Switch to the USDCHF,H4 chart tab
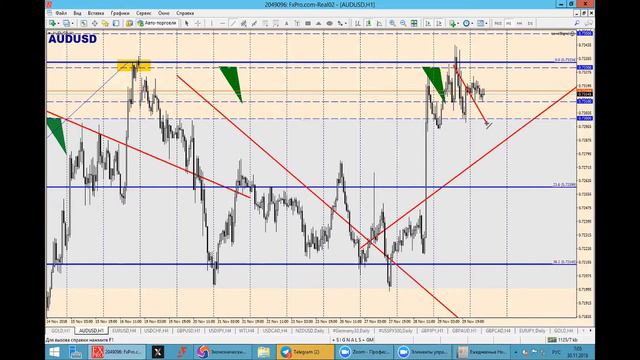This screenshot has height=360, width=640. point(156,331)
